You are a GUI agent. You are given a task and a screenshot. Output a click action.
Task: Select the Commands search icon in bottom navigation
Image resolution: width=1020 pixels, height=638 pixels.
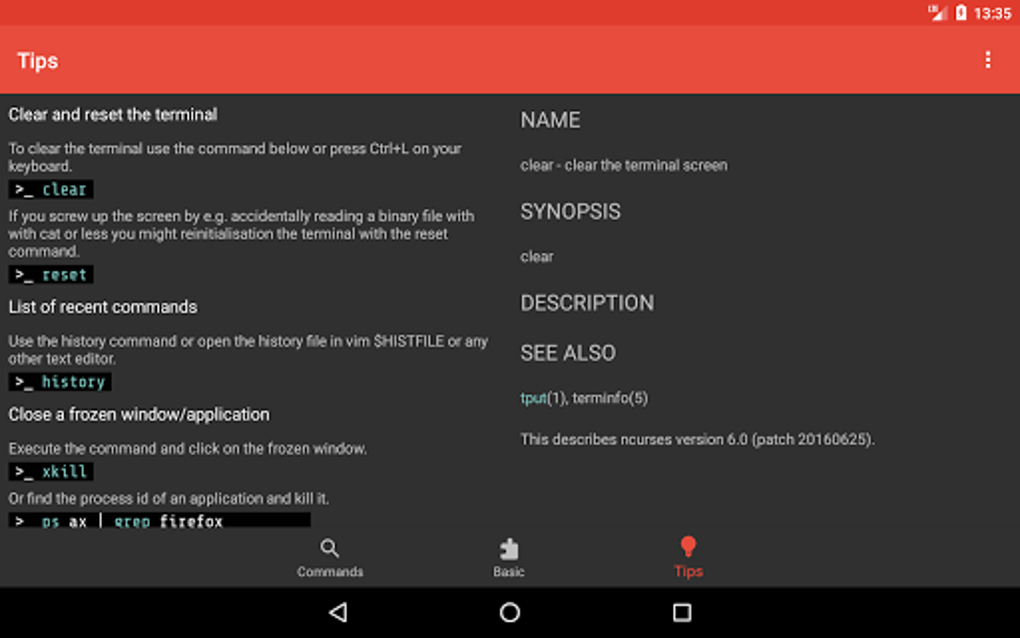pos(329,548)
